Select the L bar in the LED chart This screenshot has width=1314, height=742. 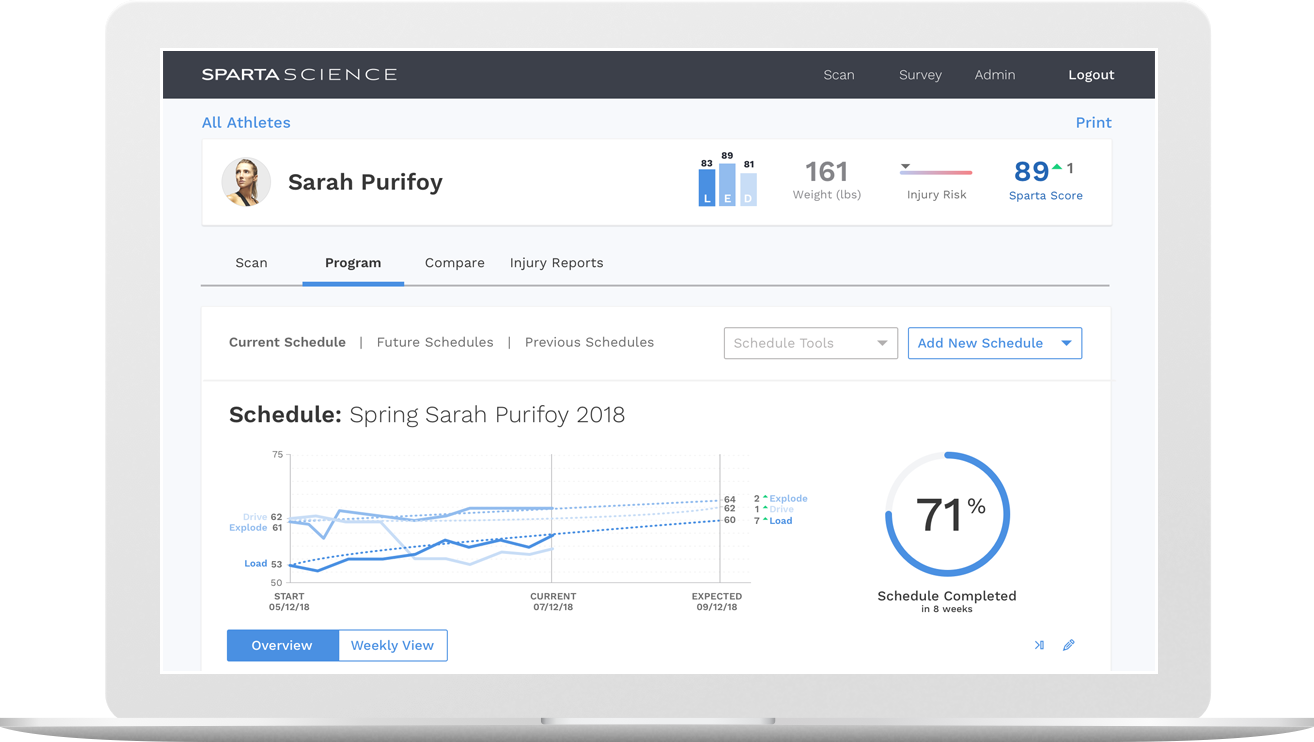tap(707, 185)
